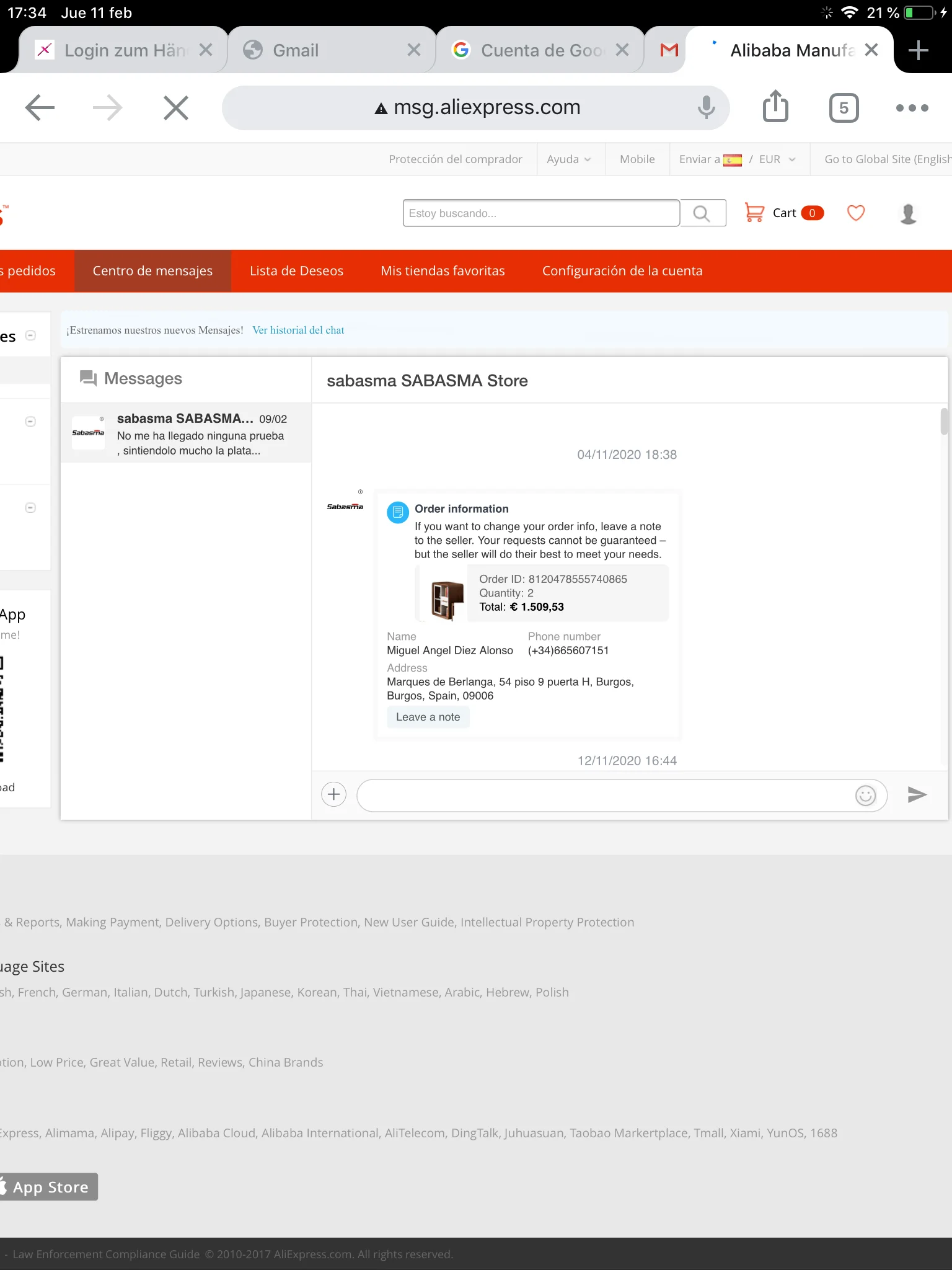Stop loading the page

pos(176,108)
